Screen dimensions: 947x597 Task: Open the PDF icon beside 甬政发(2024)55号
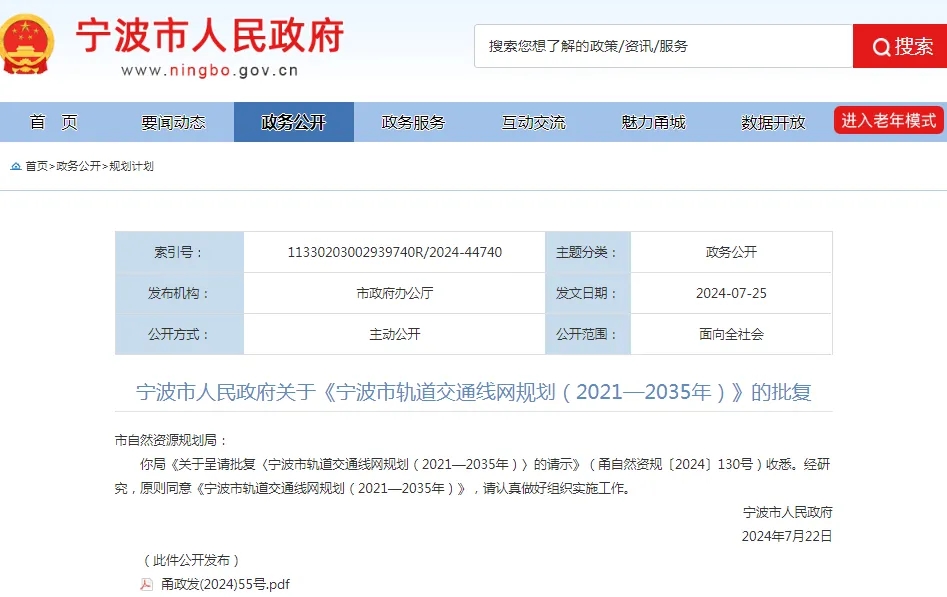pos(146,584)
